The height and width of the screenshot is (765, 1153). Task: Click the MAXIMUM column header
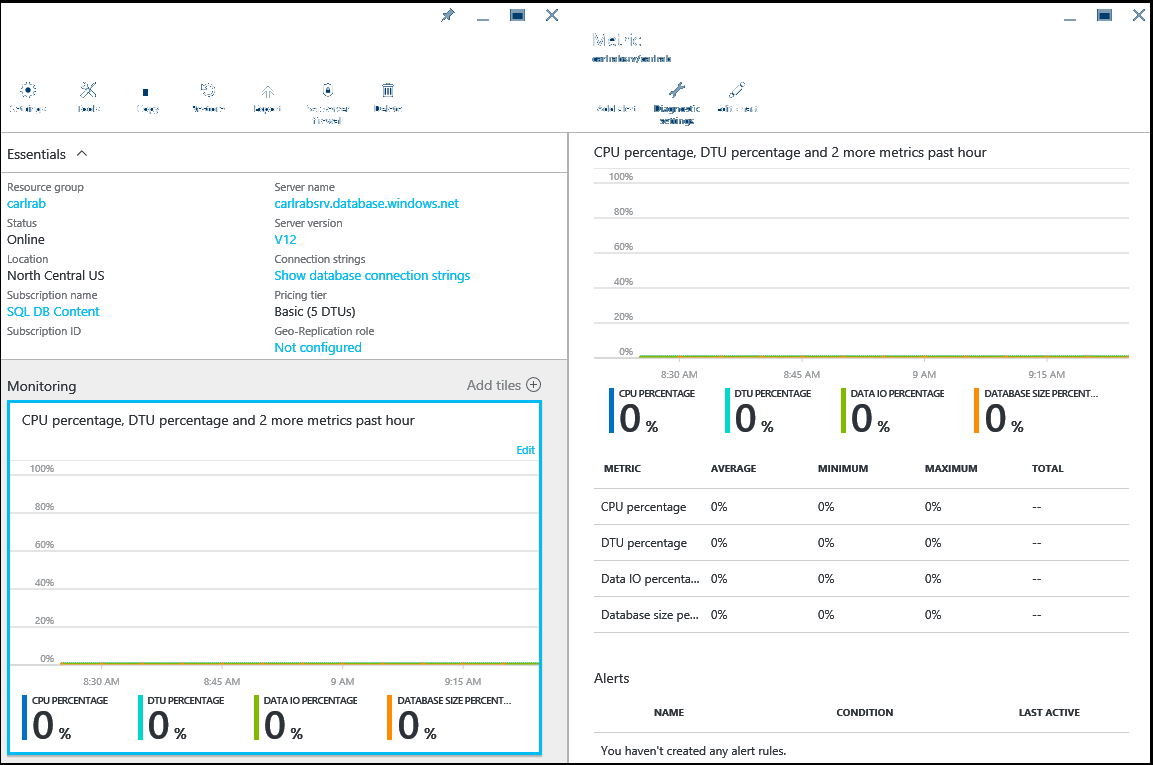(x=951, y=469)
